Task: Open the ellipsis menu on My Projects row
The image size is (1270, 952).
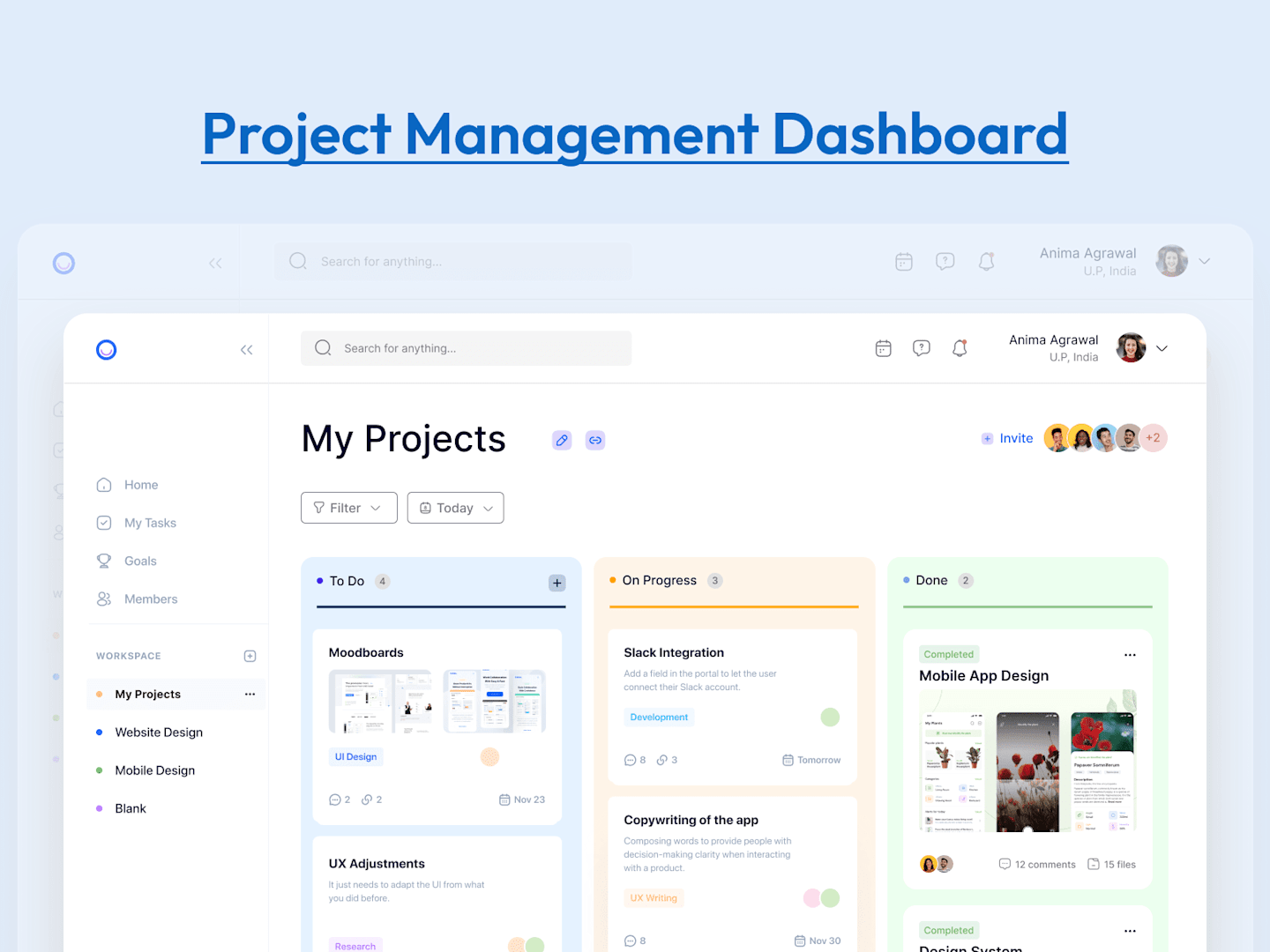Action: coord(250,695)
